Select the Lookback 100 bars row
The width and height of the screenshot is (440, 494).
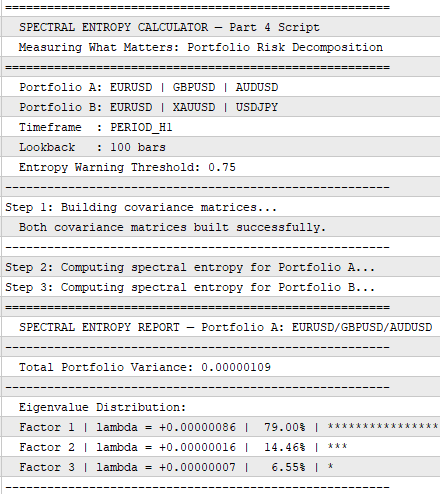pos(221,147)
